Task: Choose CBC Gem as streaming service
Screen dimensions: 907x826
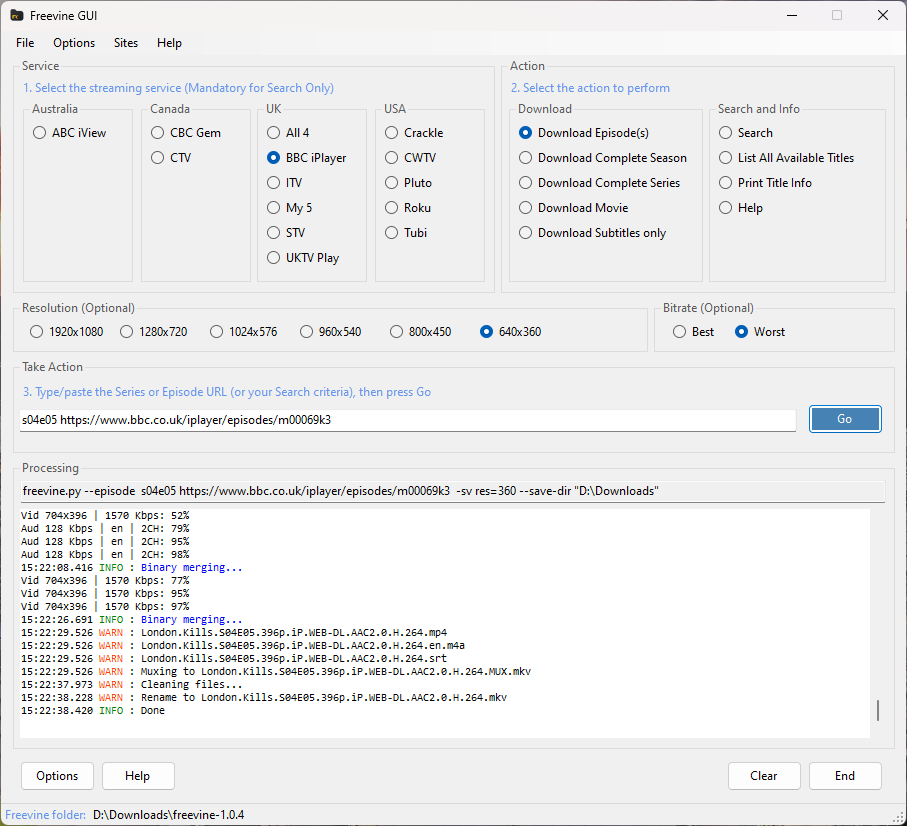Action: [158, 133]
